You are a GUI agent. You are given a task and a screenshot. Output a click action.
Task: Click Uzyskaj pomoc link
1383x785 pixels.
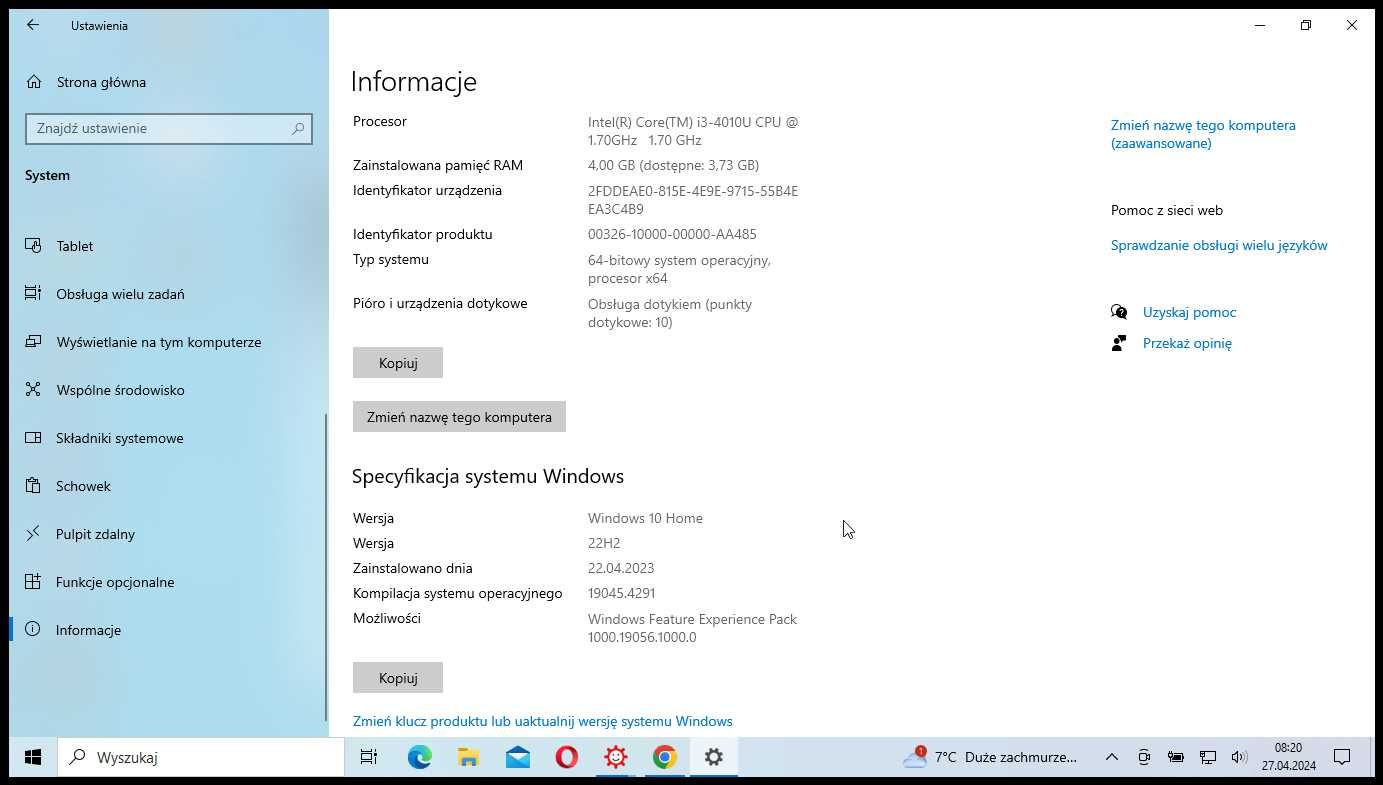[x=1189, y=312]
